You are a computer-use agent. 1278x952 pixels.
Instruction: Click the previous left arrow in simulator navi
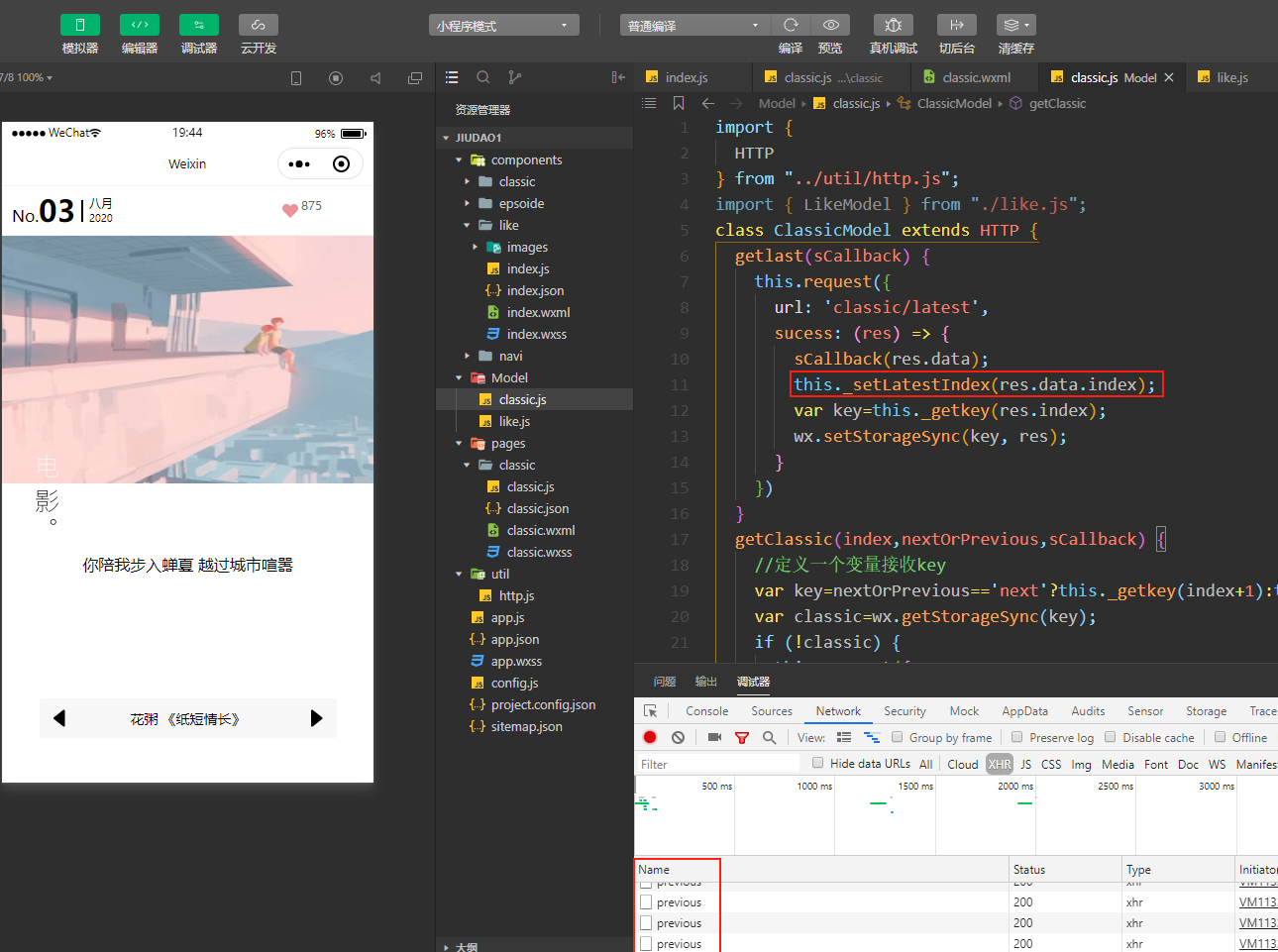click(x=59, y=718)
